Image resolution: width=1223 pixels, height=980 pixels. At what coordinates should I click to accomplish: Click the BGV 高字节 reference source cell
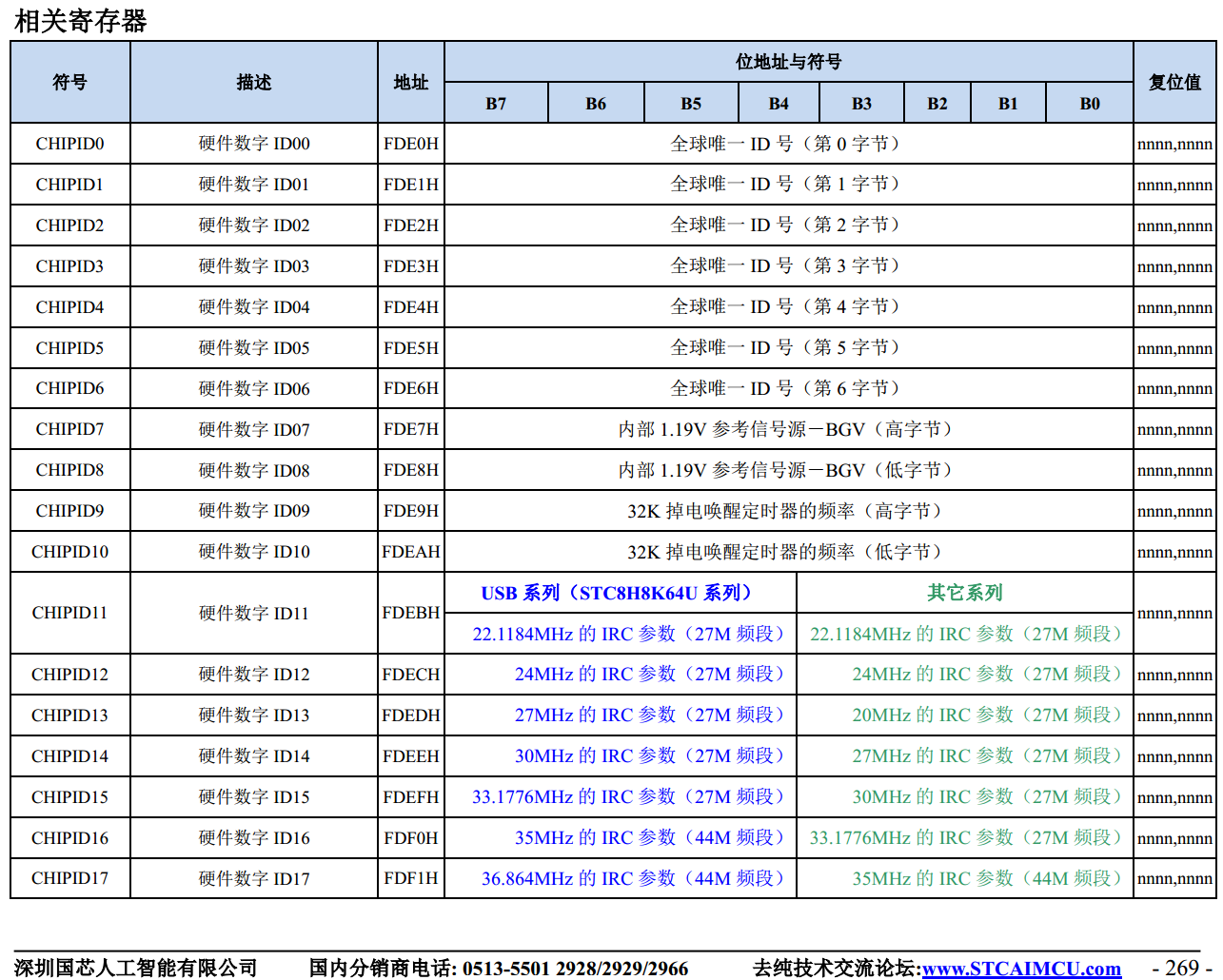coord(789,430)
